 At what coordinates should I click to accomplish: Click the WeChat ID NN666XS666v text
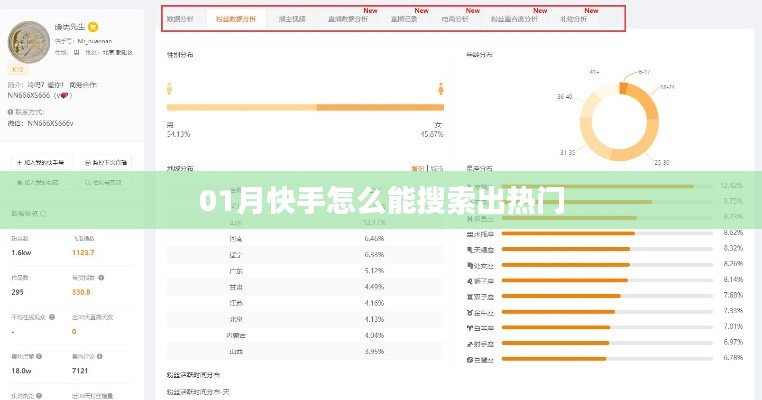[50, 123]
